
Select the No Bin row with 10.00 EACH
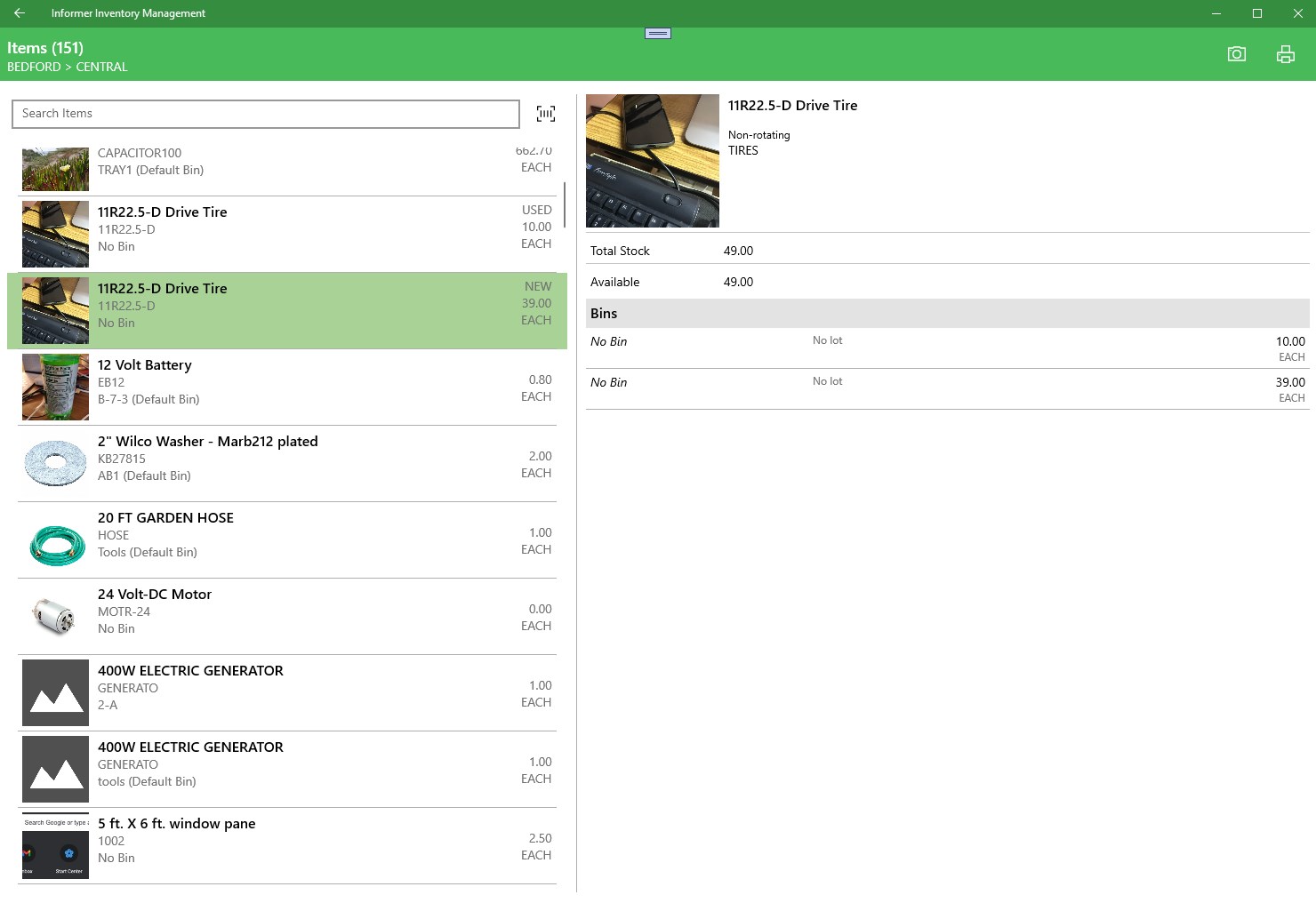click(948, 348)
